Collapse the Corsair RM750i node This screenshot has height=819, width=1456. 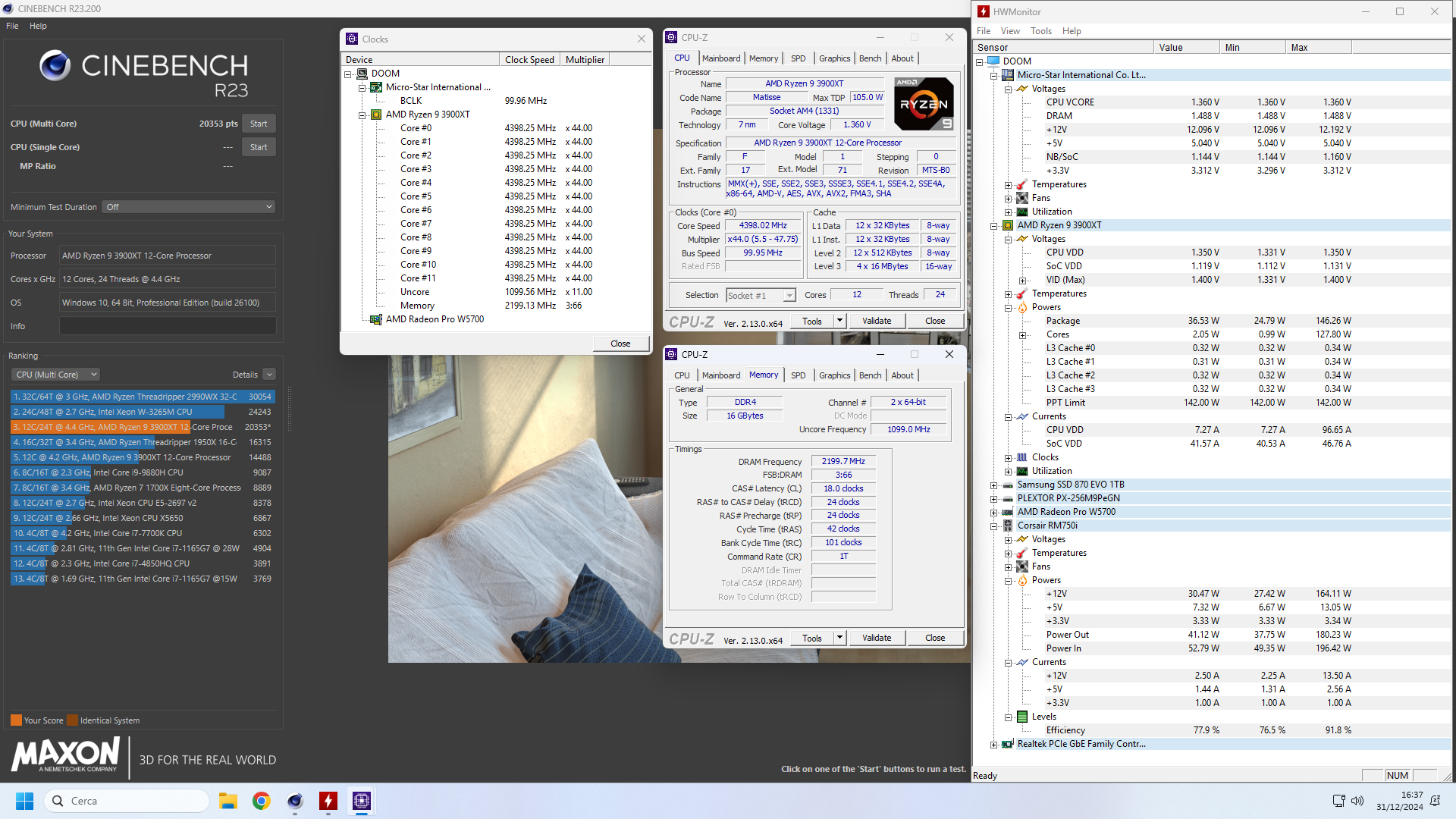pyautogui.click(x=993, y=526)
